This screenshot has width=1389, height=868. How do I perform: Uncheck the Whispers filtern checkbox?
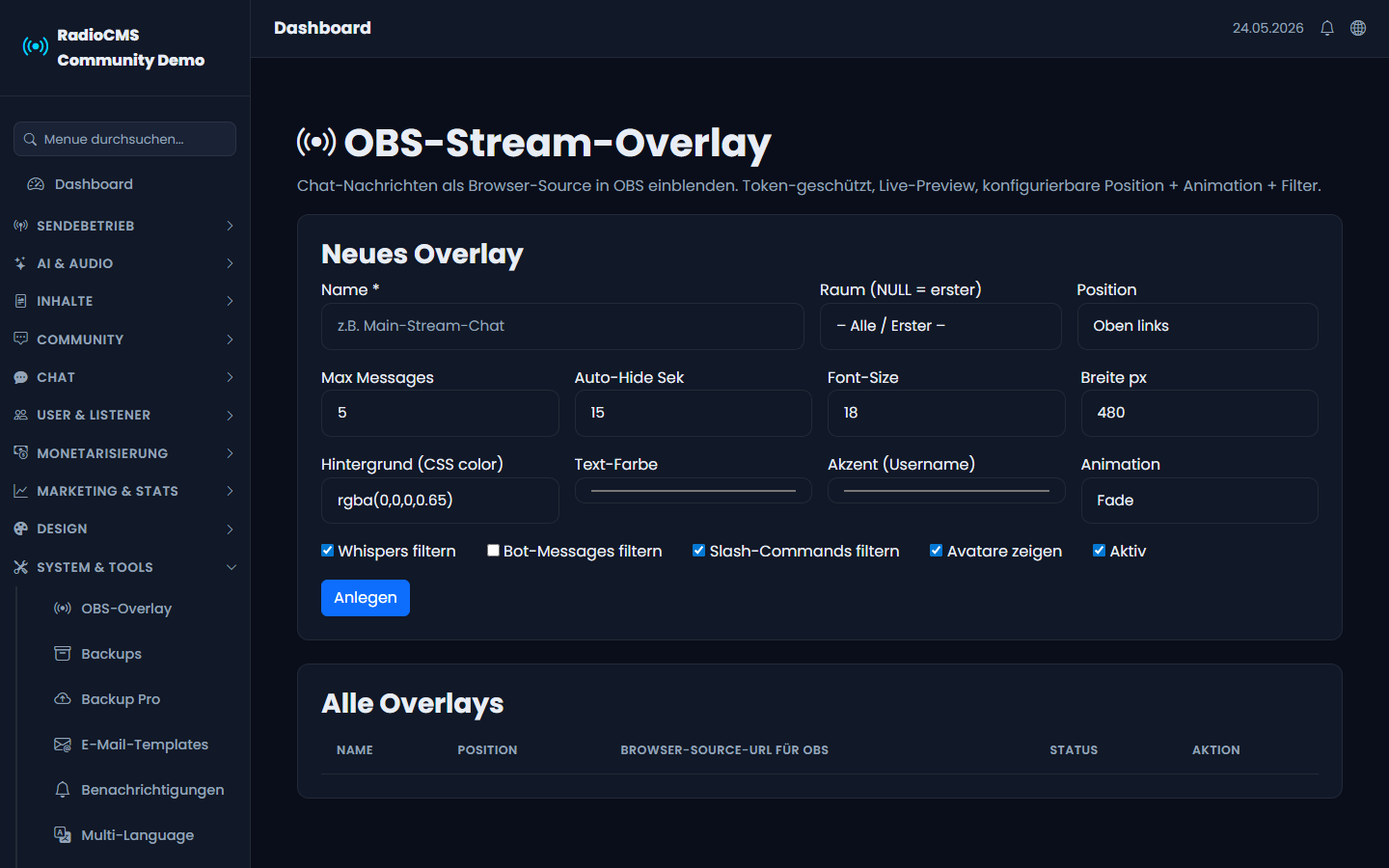point(328,551)
